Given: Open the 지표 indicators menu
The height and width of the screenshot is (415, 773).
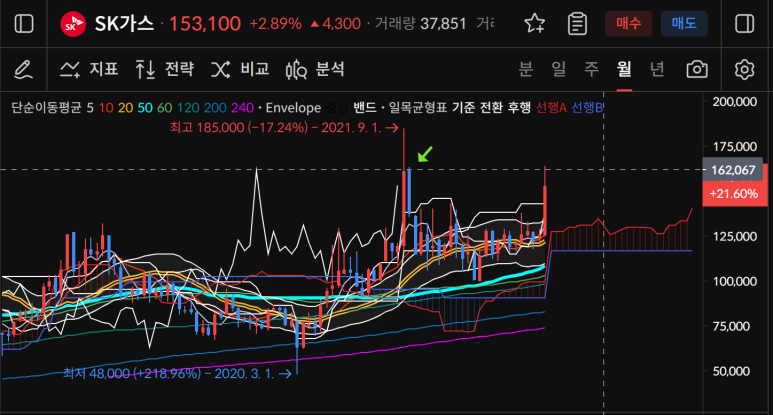Looking at the screenshot, I should pyautogui.click(x=89, y=69).
